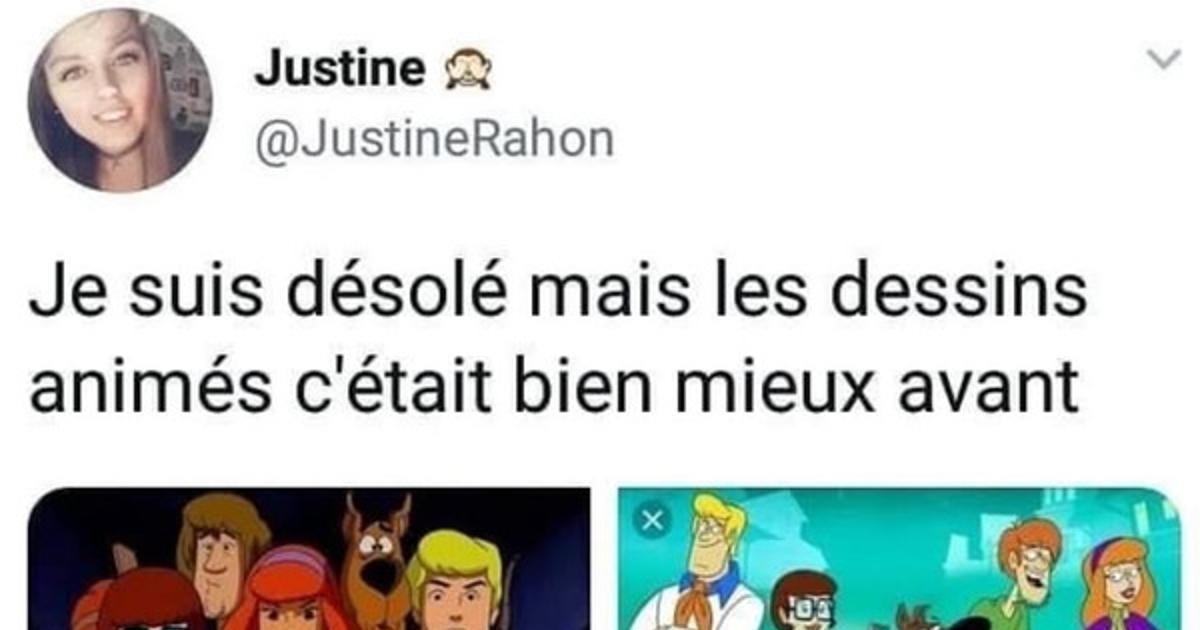Click the small X icon on right image
The width and height of the screenshot is (1200, 630).
(x=652, y=521)
